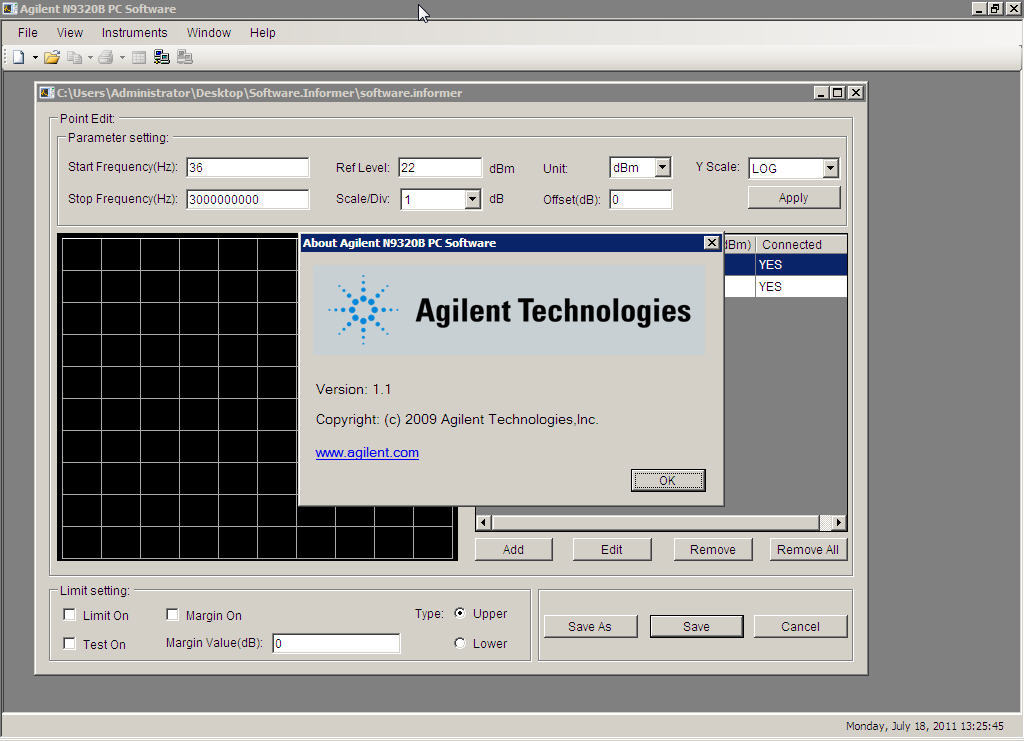Image resolution: width=1024 pixels, height=741 pixels.
Task: Click the Connect instrument computers icon
Action: (161, 57)
